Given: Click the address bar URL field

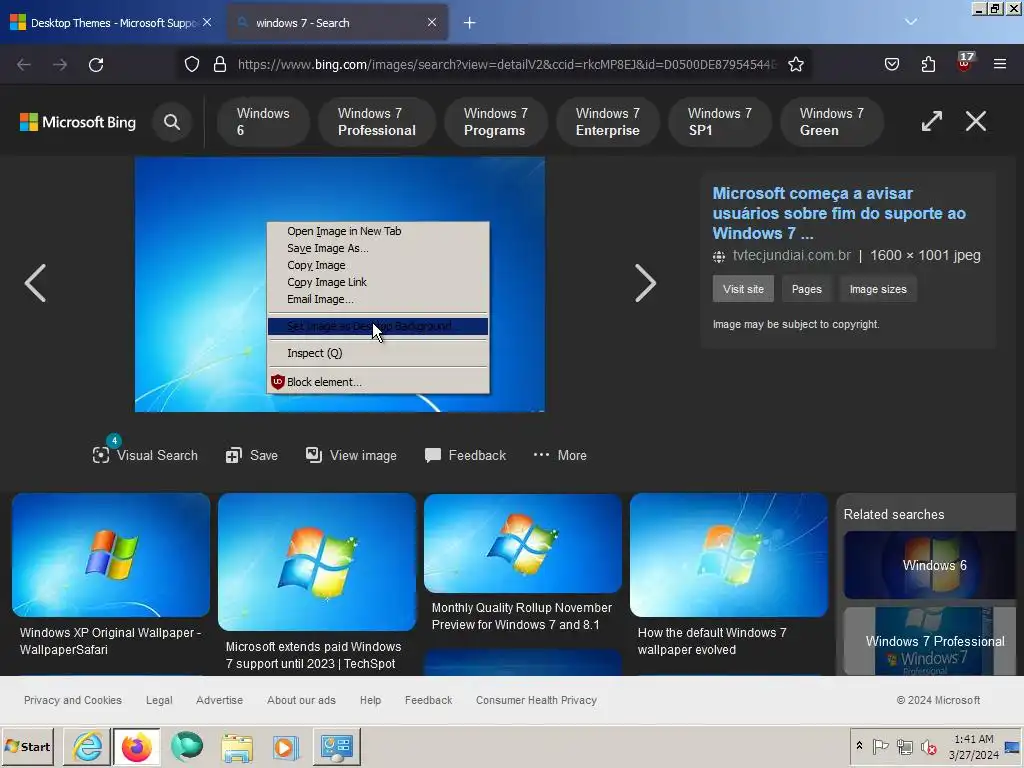Looking at the screenshot, I should (507, 65).
